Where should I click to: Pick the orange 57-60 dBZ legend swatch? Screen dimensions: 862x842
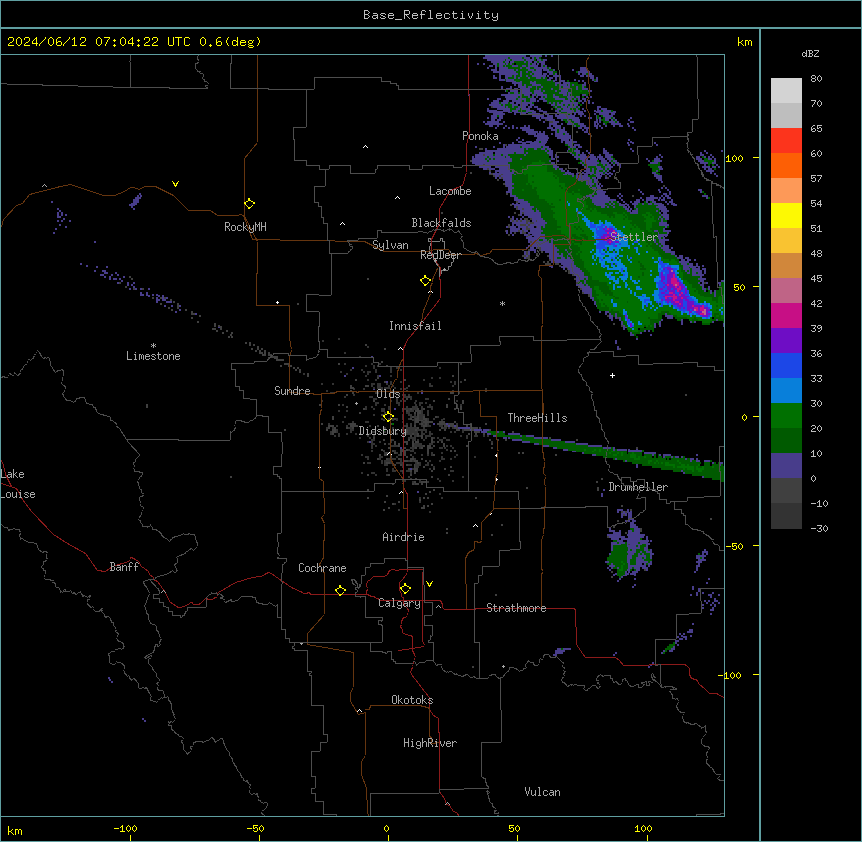(786, 165)
